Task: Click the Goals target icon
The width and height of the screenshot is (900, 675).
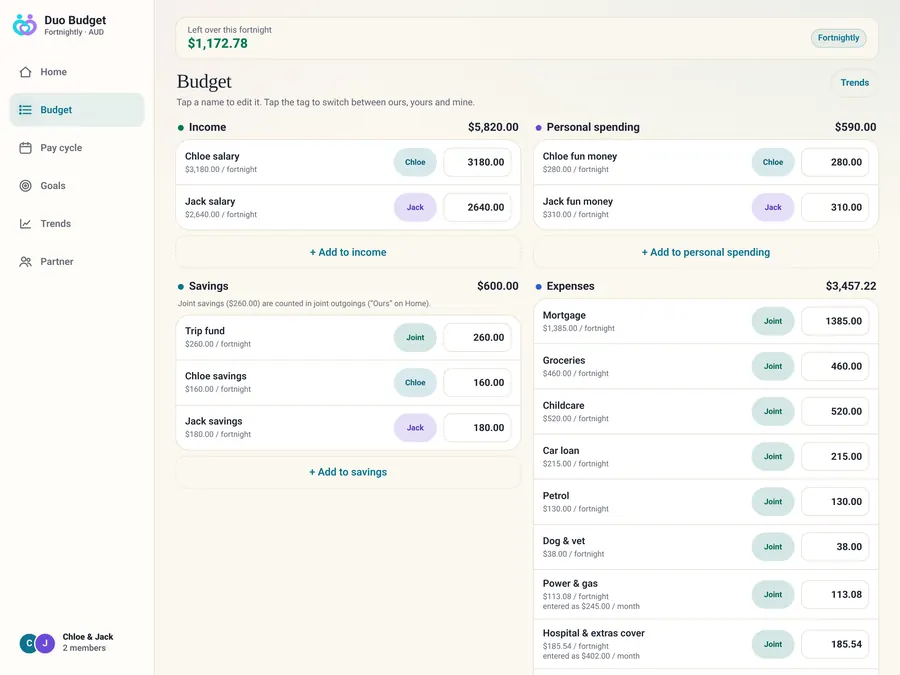Action: click(x=25, y=185)
